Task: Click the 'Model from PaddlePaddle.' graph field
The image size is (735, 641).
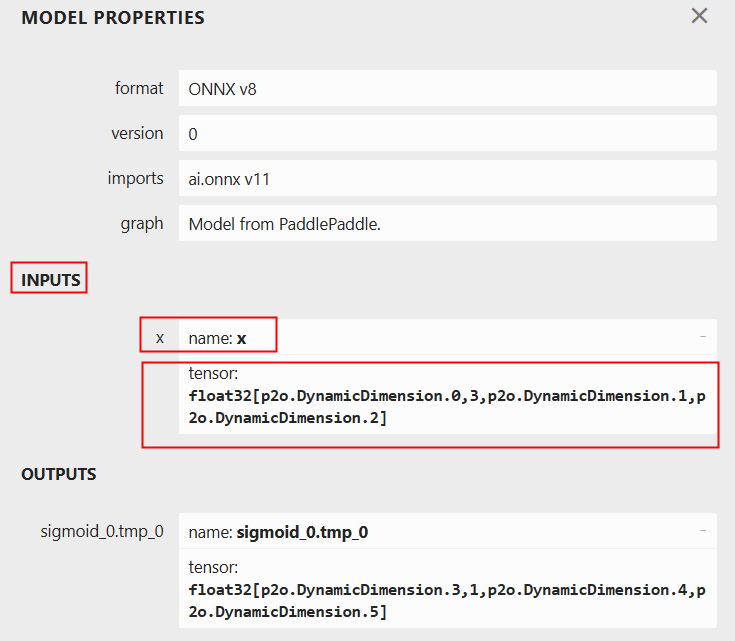Action: pyautogui.click(x=447, y=223)
